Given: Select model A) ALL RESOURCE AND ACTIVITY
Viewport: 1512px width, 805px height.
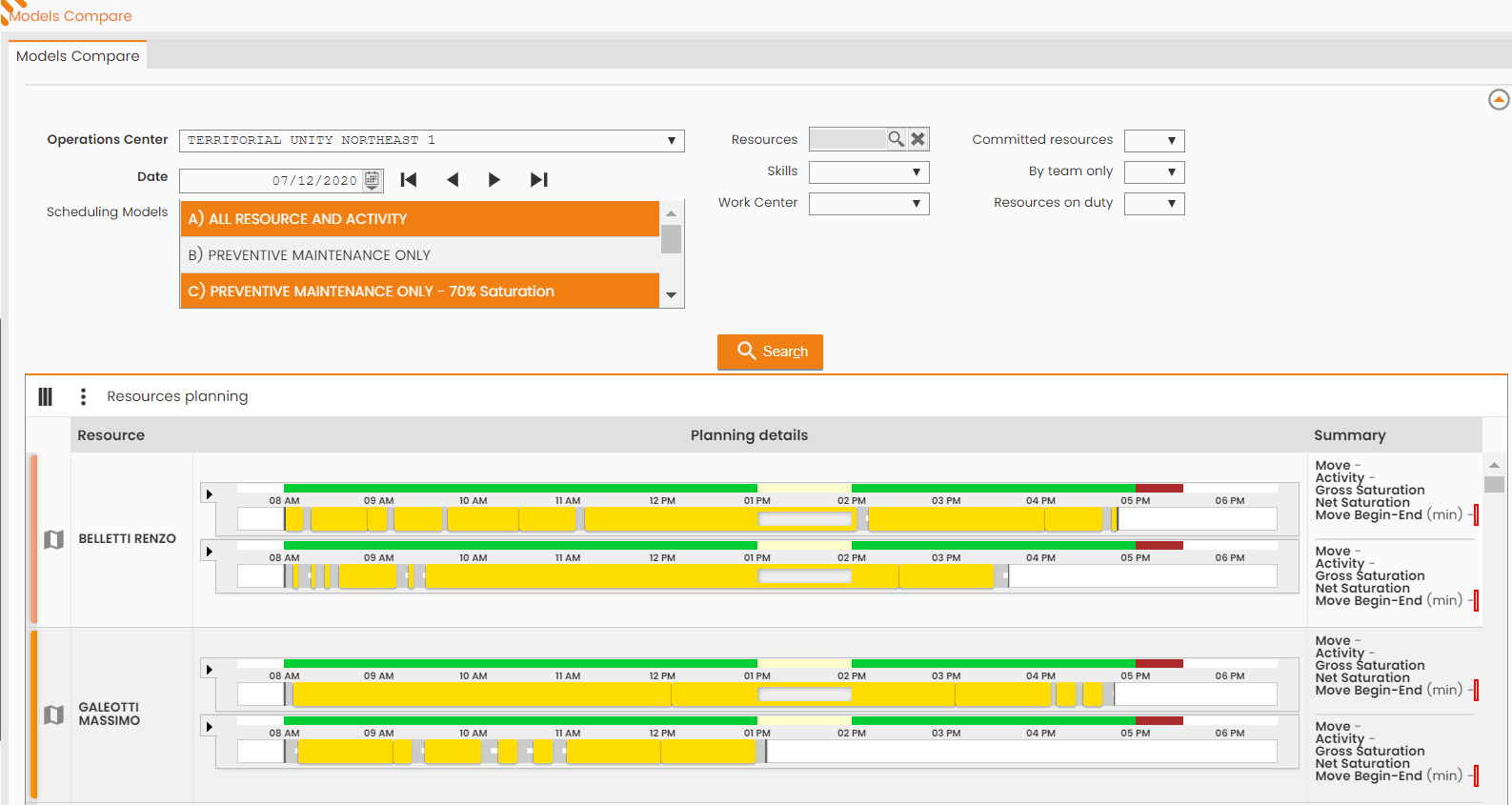Looking at the screenshot, I should [x=419, y=219].
